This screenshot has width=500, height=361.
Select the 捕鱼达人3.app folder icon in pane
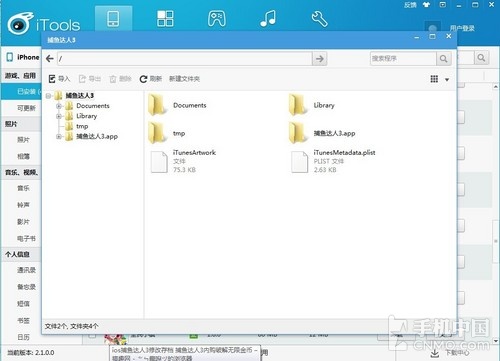pyautogui.click(x=298, y=133)
